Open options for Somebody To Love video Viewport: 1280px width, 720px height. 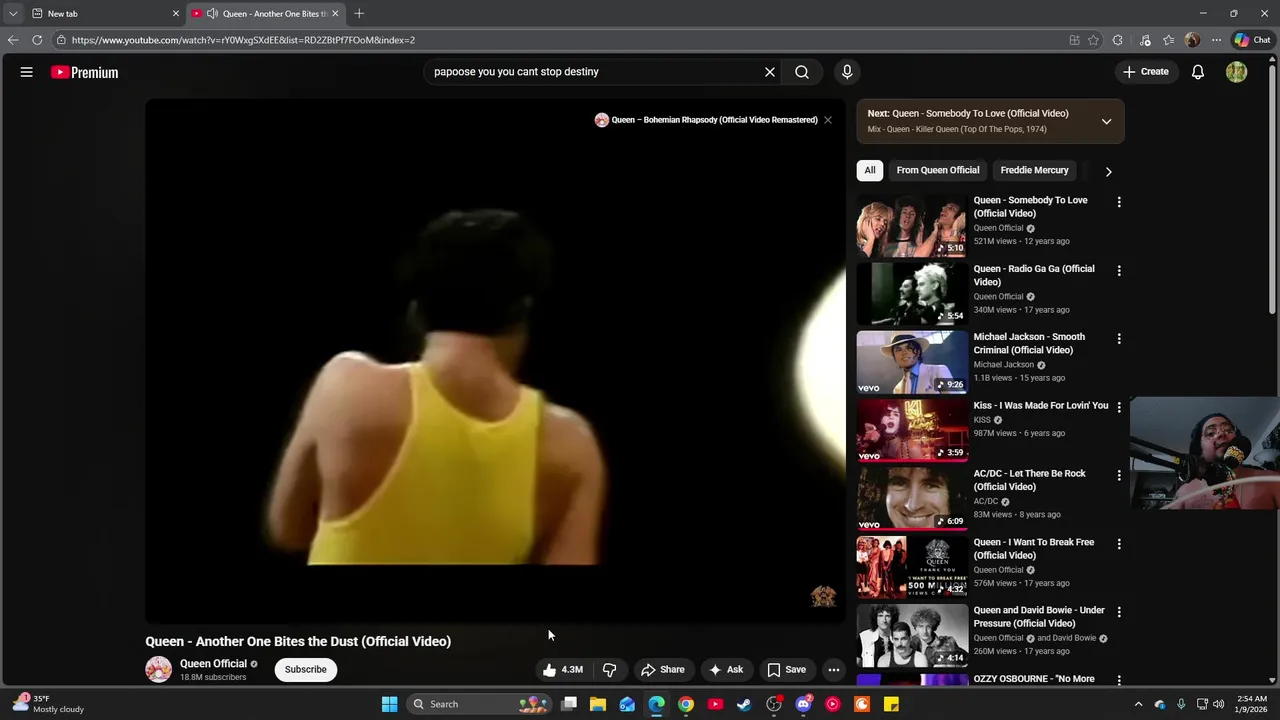[x=1119, y=202]
